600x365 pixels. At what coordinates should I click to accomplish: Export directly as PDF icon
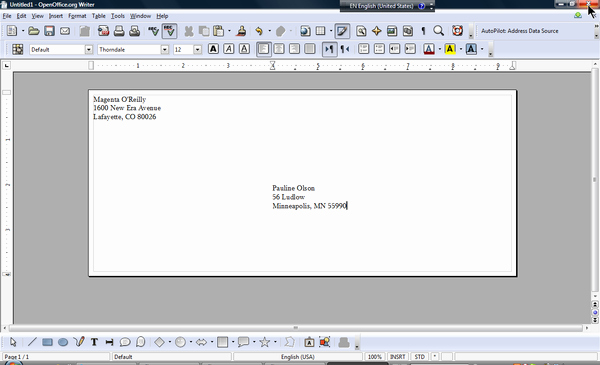coord(103,31)
